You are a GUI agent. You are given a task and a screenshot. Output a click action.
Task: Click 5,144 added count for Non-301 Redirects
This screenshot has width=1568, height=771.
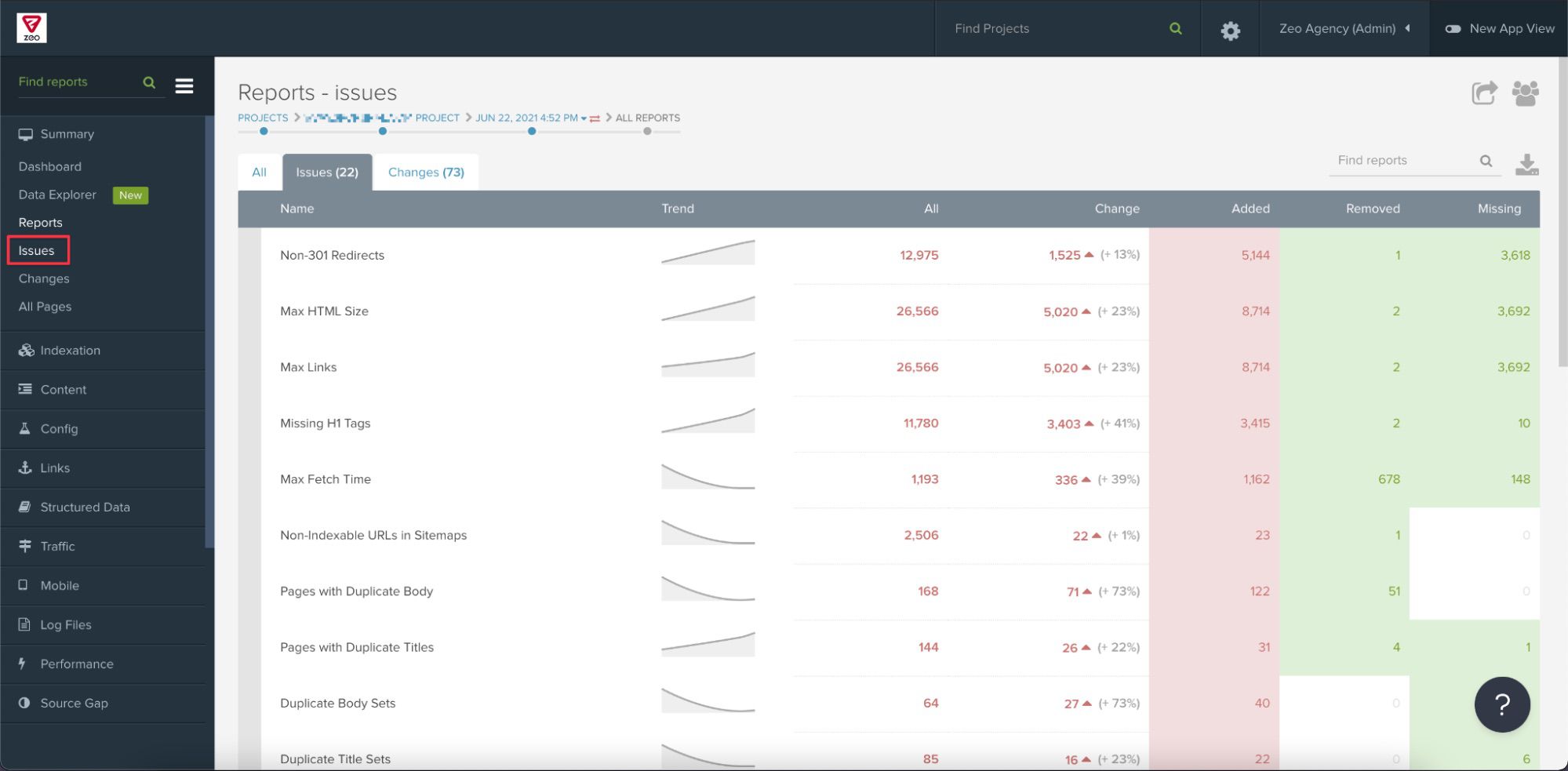coord(1255,256)
